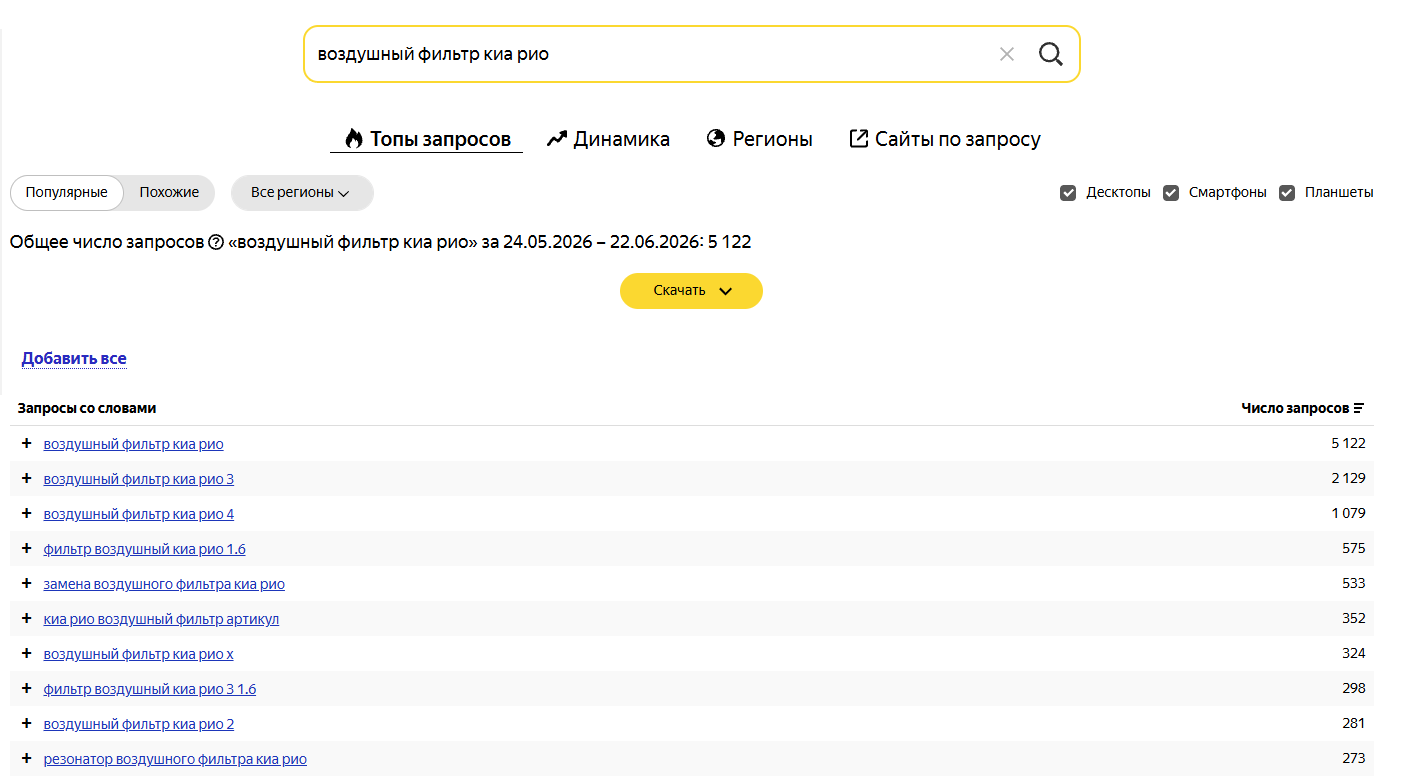Open the Топы запросов tab
The height and width of the screenshot is (777, 1411).
[427, 139]
